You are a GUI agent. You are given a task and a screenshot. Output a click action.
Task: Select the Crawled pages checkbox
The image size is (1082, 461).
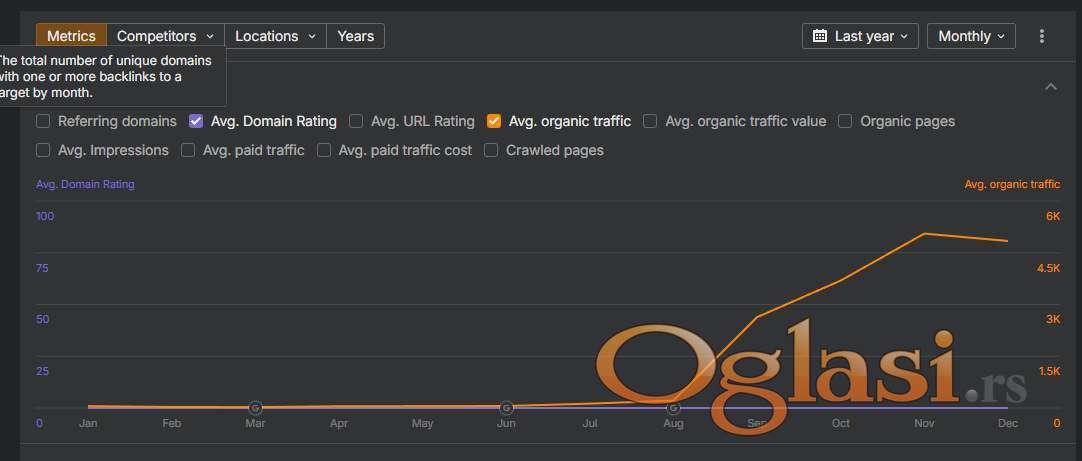tap(491, 150)
